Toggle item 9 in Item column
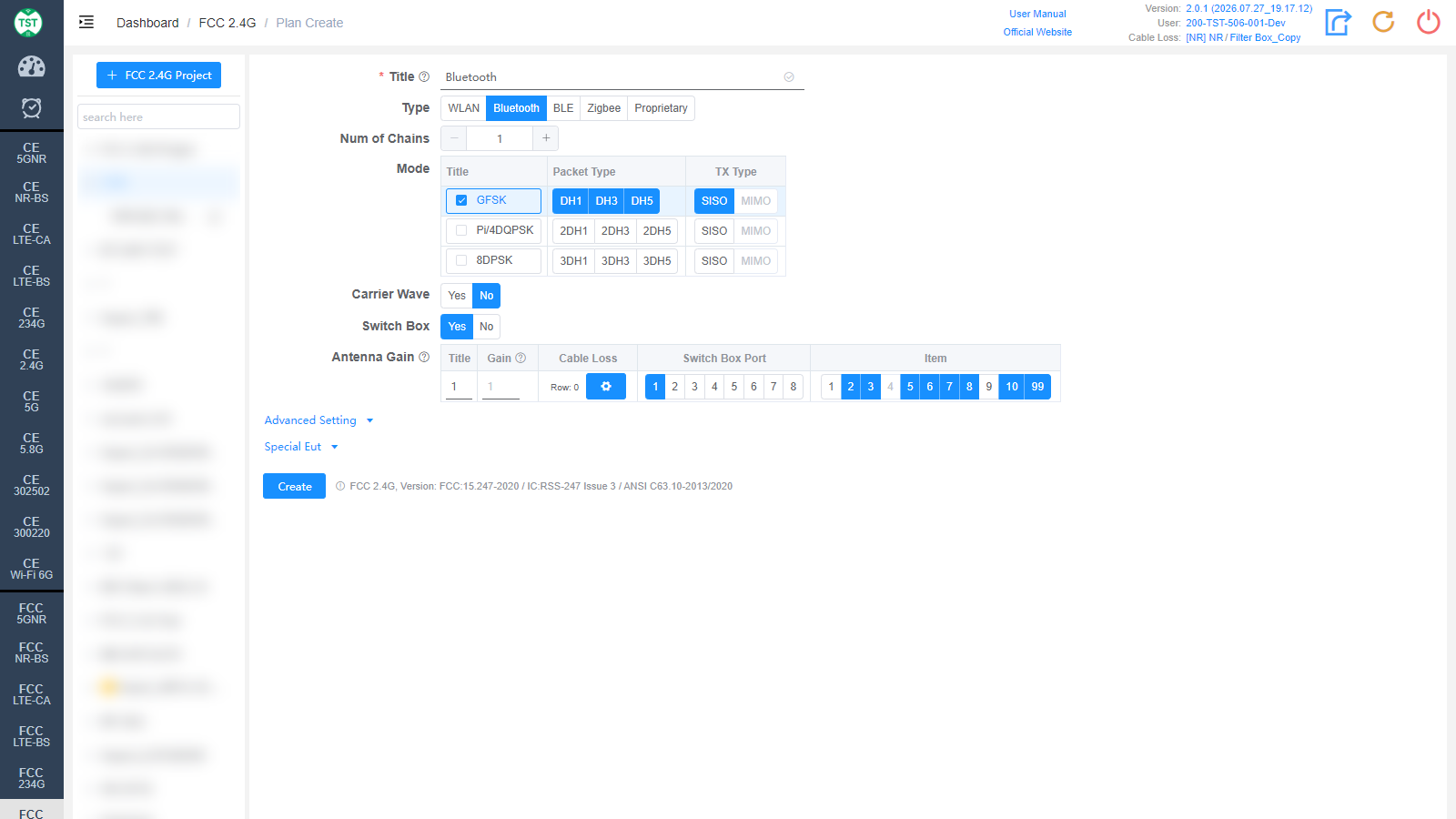 989,387
